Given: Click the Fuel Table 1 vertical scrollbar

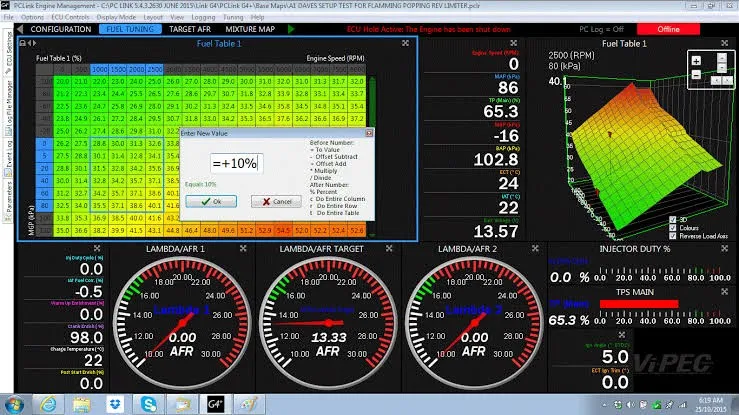Looking at the screenshot, I should click(x=372, y=156).
